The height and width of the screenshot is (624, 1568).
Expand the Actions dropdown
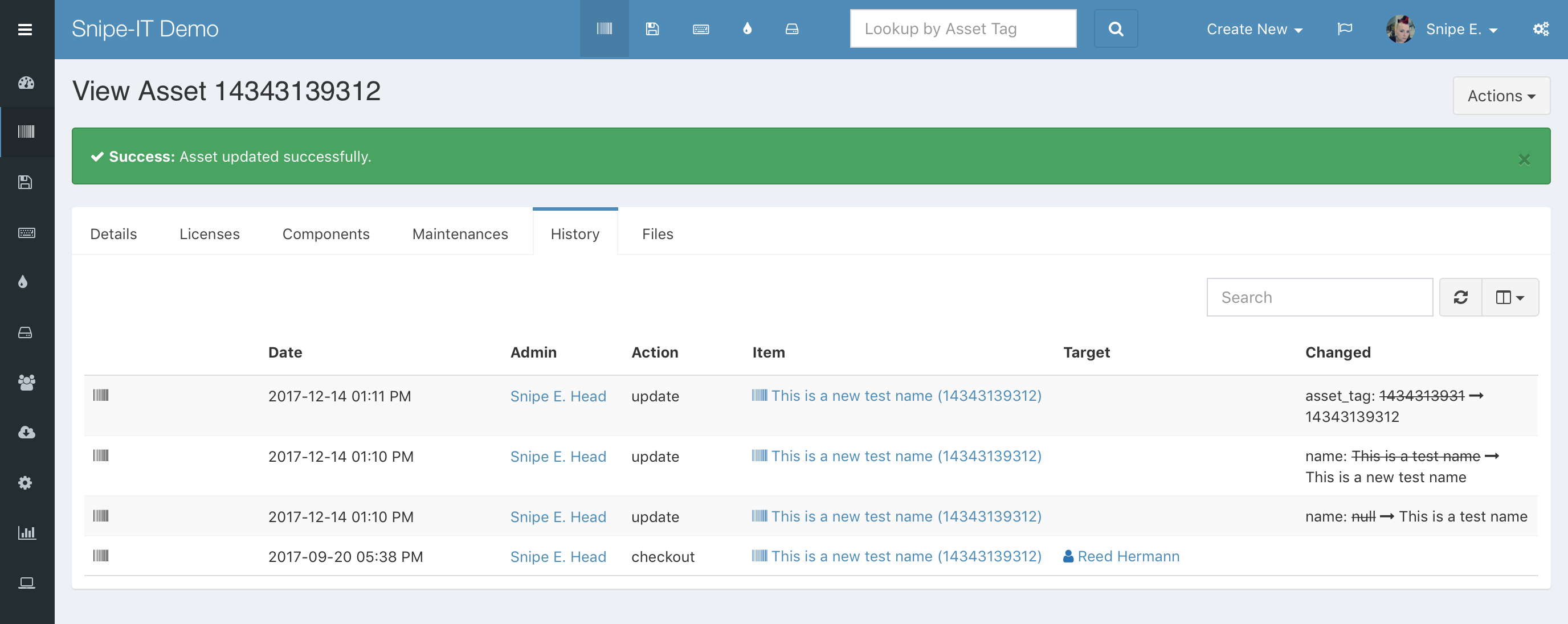click(1500, 96)
